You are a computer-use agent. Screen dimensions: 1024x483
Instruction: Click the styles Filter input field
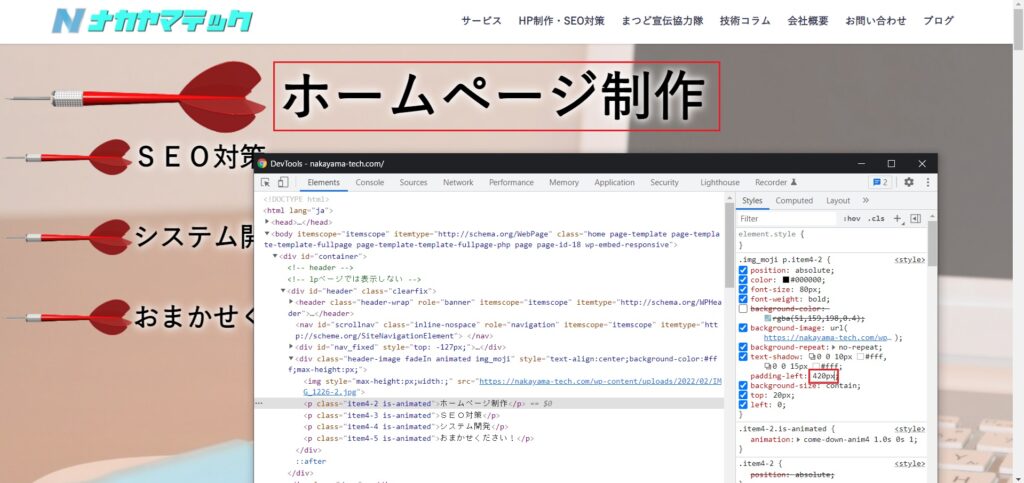[787, 219]
